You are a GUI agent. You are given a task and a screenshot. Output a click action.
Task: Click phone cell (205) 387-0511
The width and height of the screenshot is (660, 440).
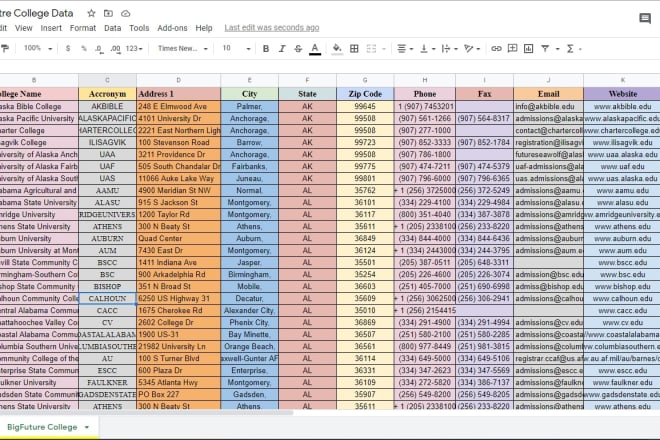click(x=425, y=263)
